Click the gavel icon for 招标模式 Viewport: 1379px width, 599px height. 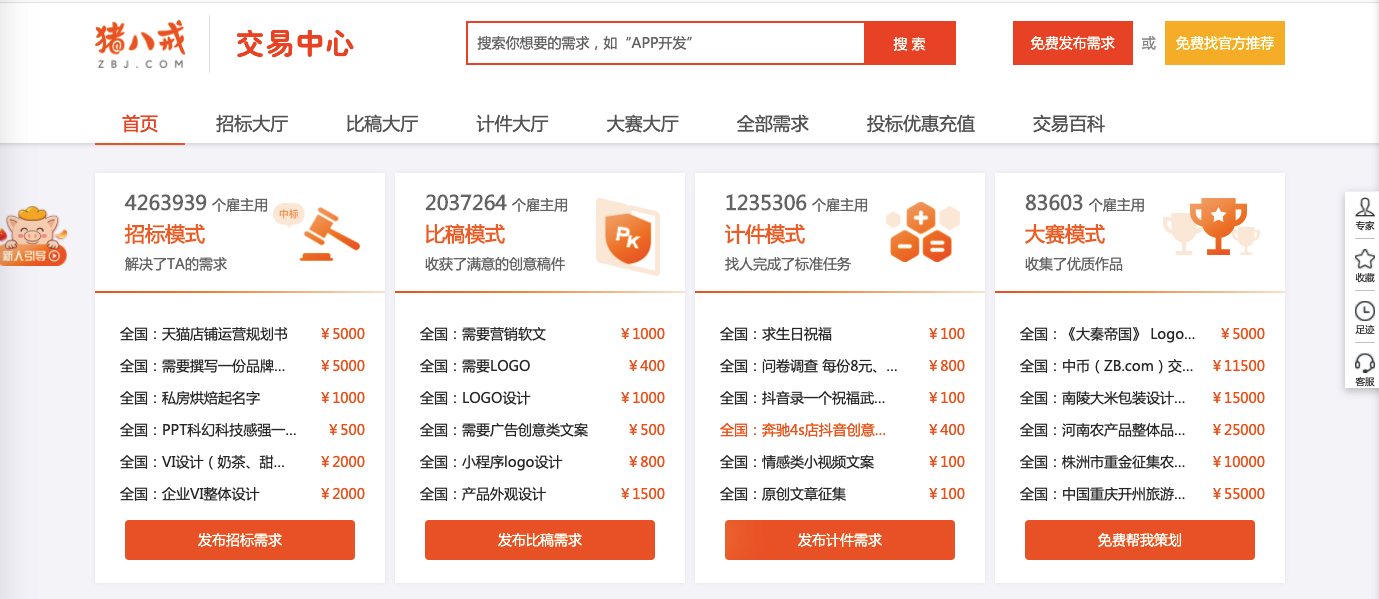[328, 232]
